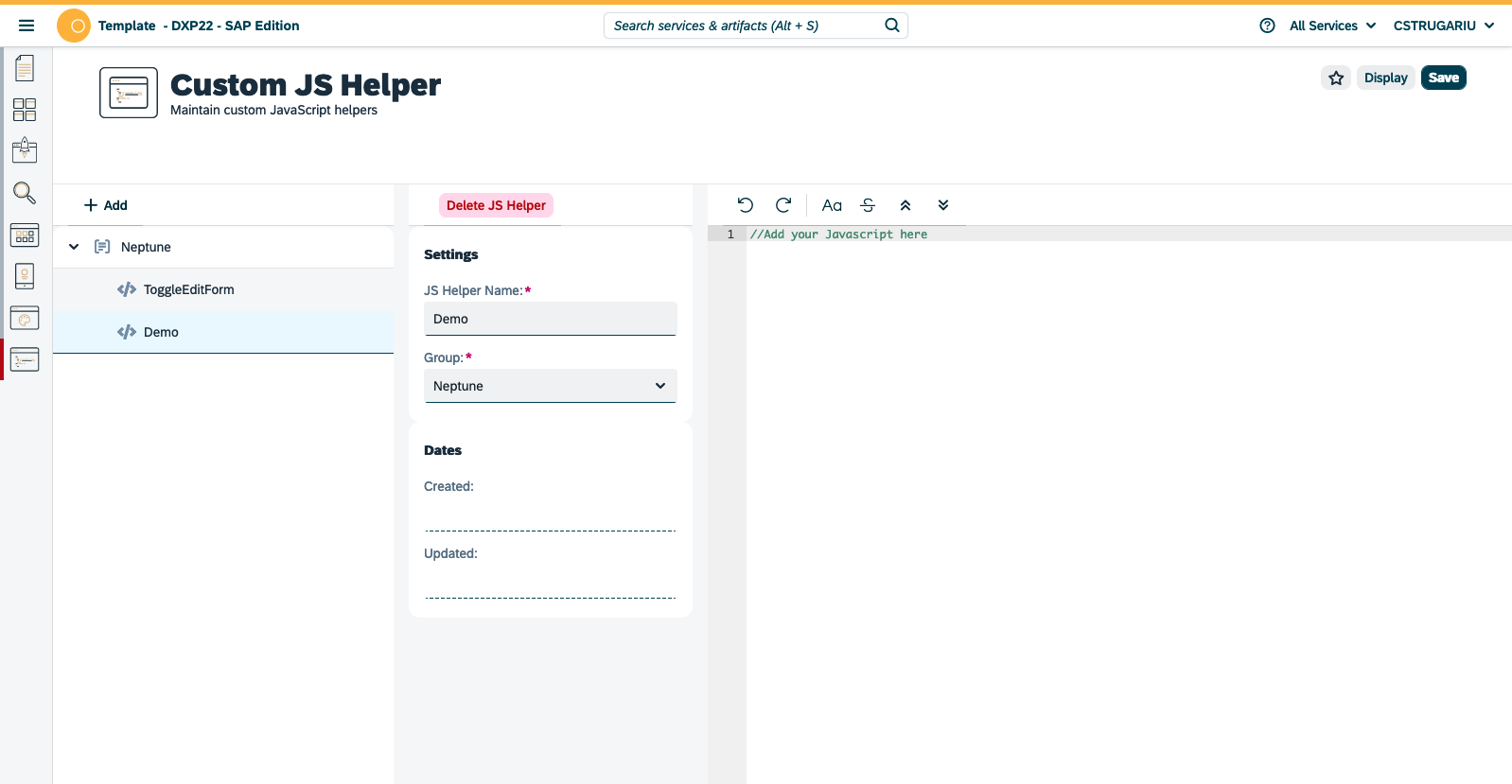The width and height of the screenshot is (1512, 784).
Task: Click the Updated date field
Action: point(551,582)
